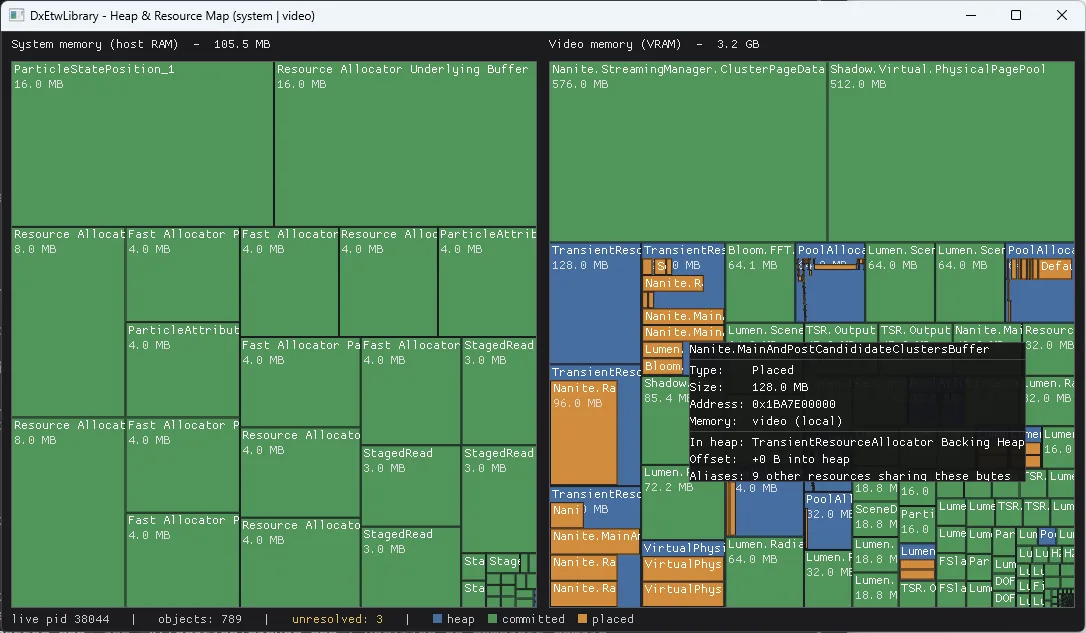This screenshot has height=633, width=1086.
Task: Click the 'objects: 789' status entry
Action: pyautogui.click(x=199, y=618)
